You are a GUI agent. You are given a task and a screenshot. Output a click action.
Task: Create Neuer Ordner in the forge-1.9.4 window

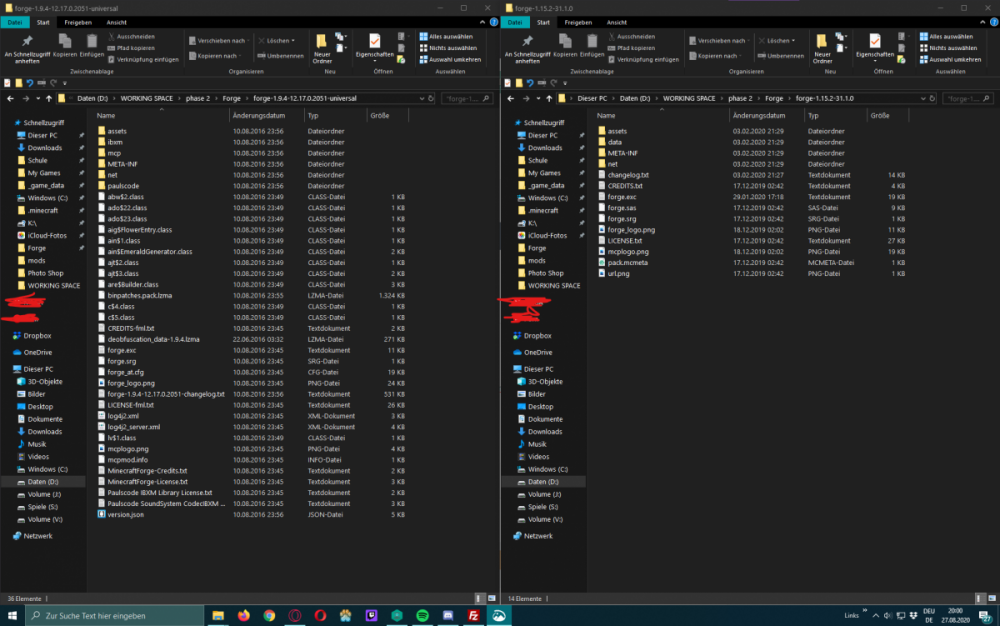click(x=322, y=48)
